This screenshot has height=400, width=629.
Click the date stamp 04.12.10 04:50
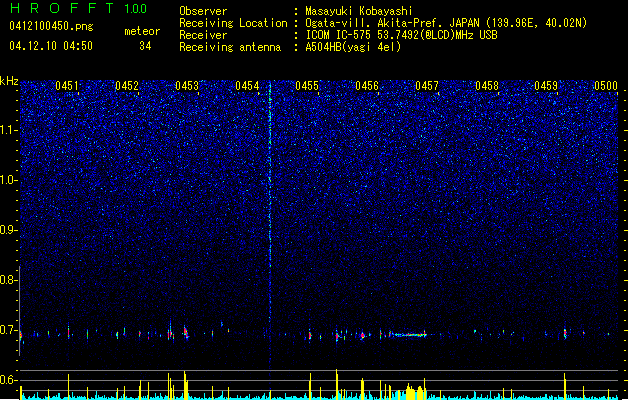coord(51,46)
